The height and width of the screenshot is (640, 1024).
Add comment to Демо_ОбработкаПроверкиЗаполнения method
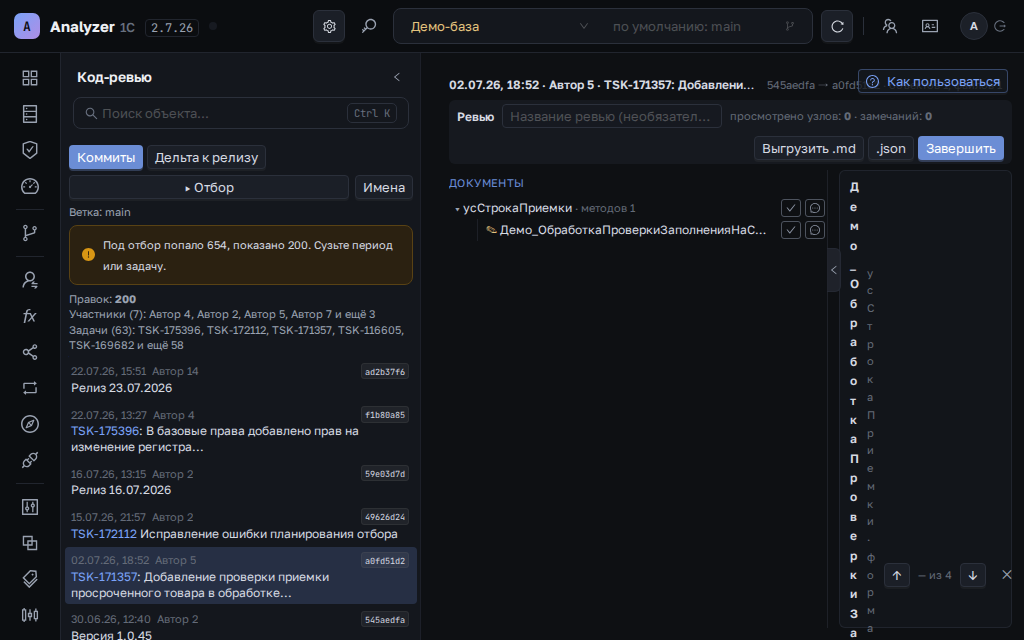point(814,230)
